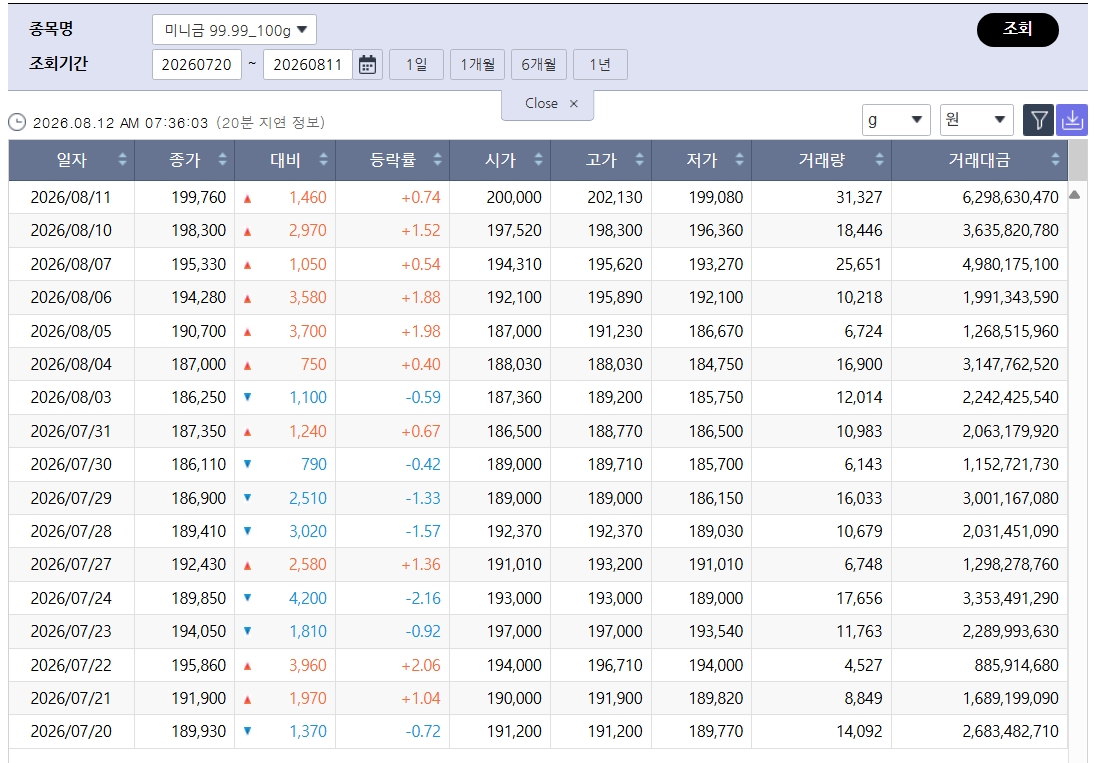Click rate cell +2.06
The height and width of the screenshot is (763, 1101).
tap(421, 665)
